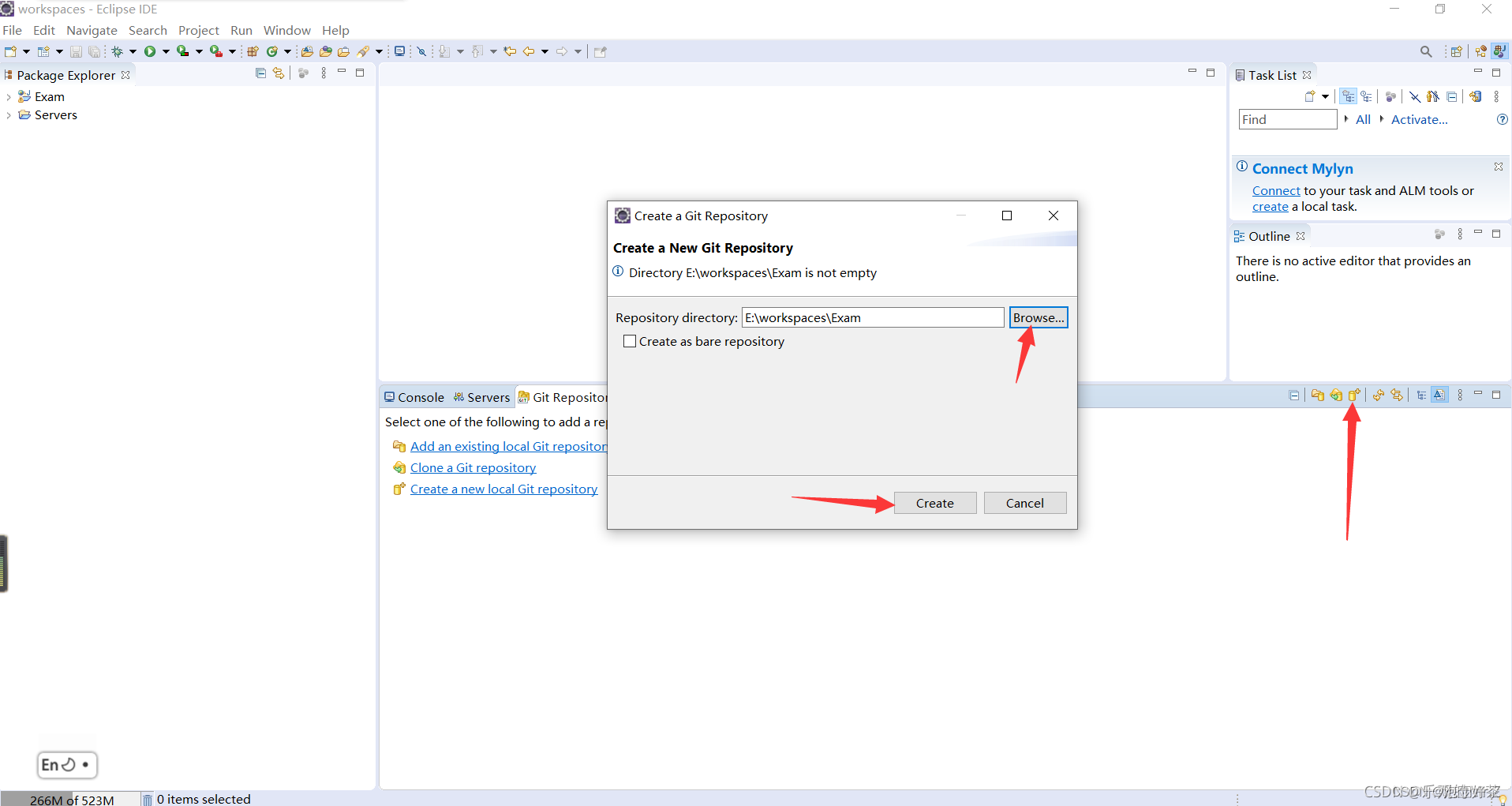
Task: Click Refresh icon in Git Repositories toolbar
Action: tap(1379, 395)
